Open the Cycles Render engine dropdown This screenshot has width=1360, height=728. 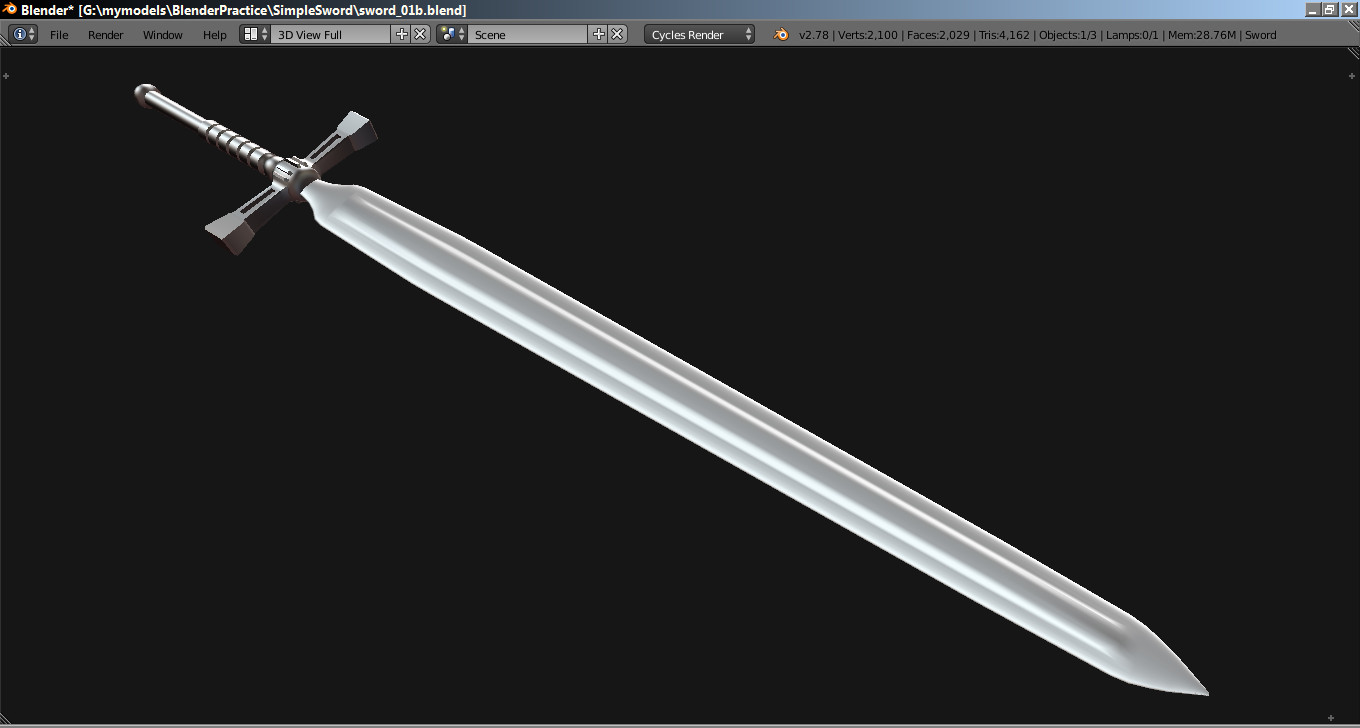click(x=697, y=33)
